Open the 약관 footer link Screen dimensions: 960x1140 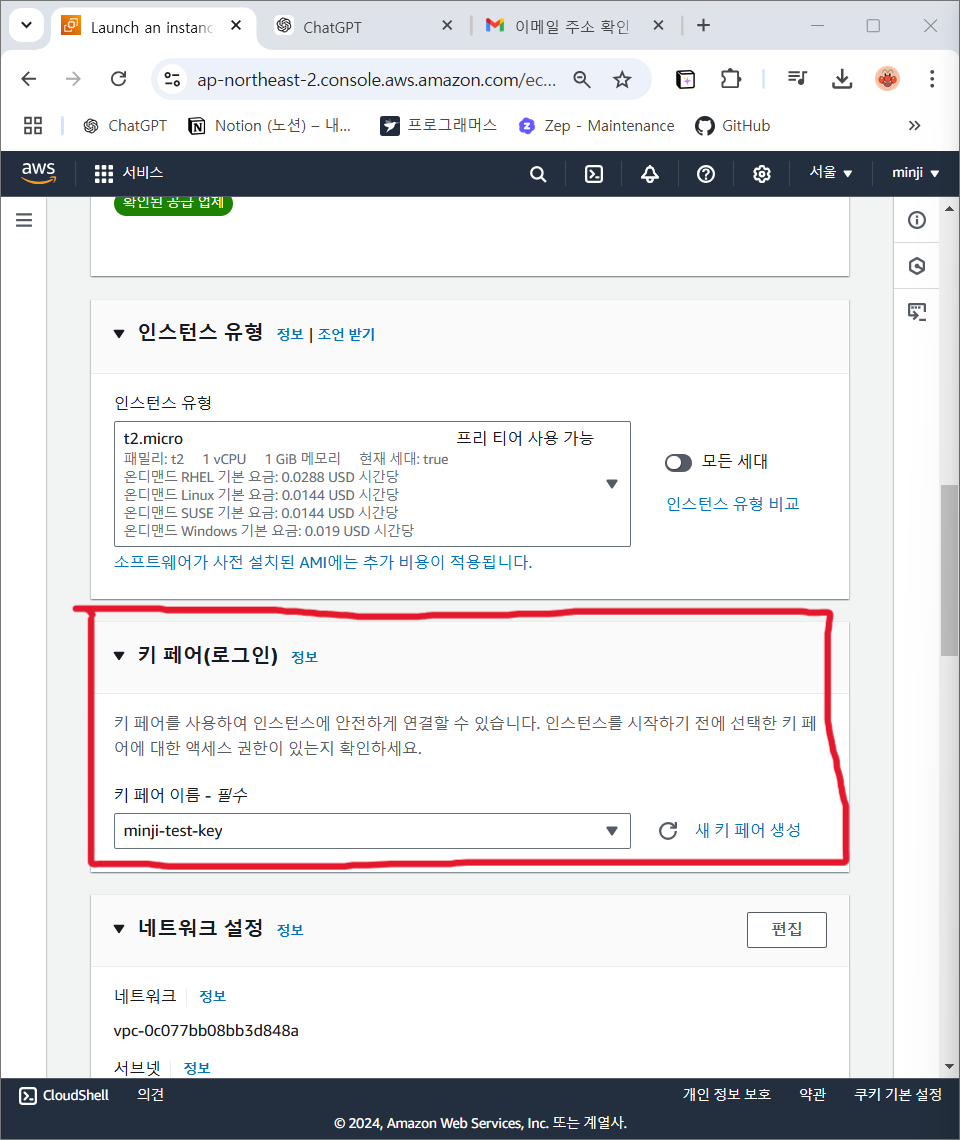coord(812,1095)
